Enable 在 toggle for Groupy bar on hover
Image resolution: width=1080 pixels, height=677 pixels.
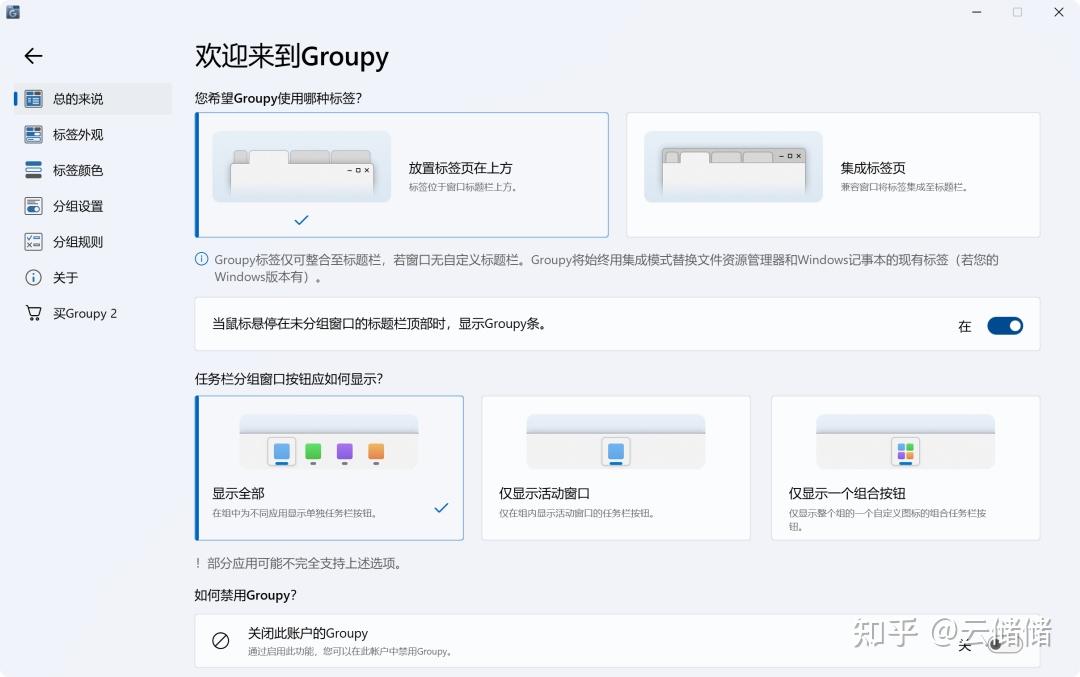[x=1005, y=325]
